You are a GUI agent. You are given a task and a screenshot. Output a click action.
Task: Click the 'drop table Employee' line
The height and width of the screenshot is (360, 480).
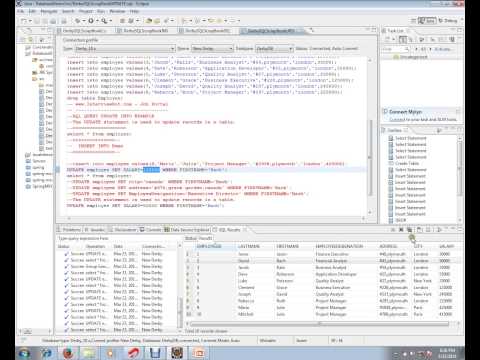[x=95, y=98]
